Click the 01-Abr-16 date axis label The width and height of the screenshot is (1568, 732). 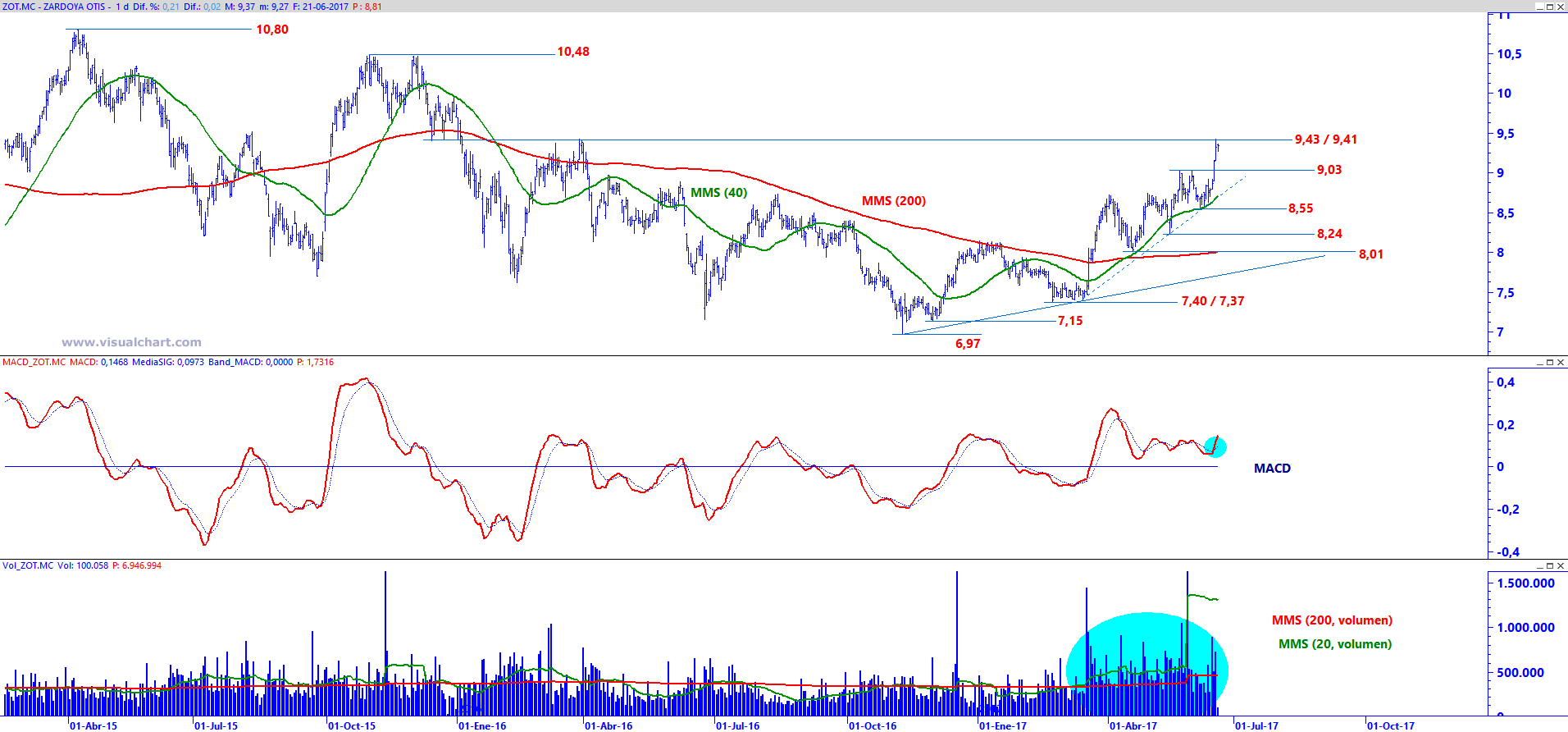pyautogui.click(x=609, y=725)
